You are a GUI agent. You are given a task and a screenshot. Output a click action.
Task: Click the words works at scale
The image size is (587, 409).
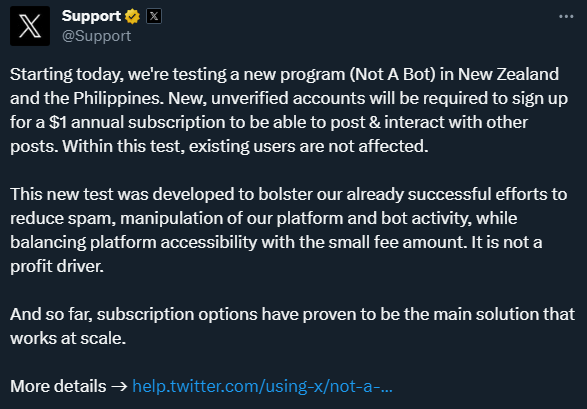point(68,338)
